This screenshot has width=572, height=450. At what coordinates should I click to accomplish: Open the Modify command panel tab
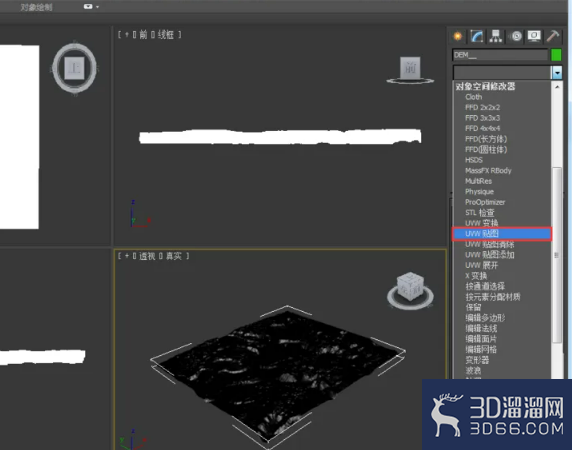(x=477, y=36)
